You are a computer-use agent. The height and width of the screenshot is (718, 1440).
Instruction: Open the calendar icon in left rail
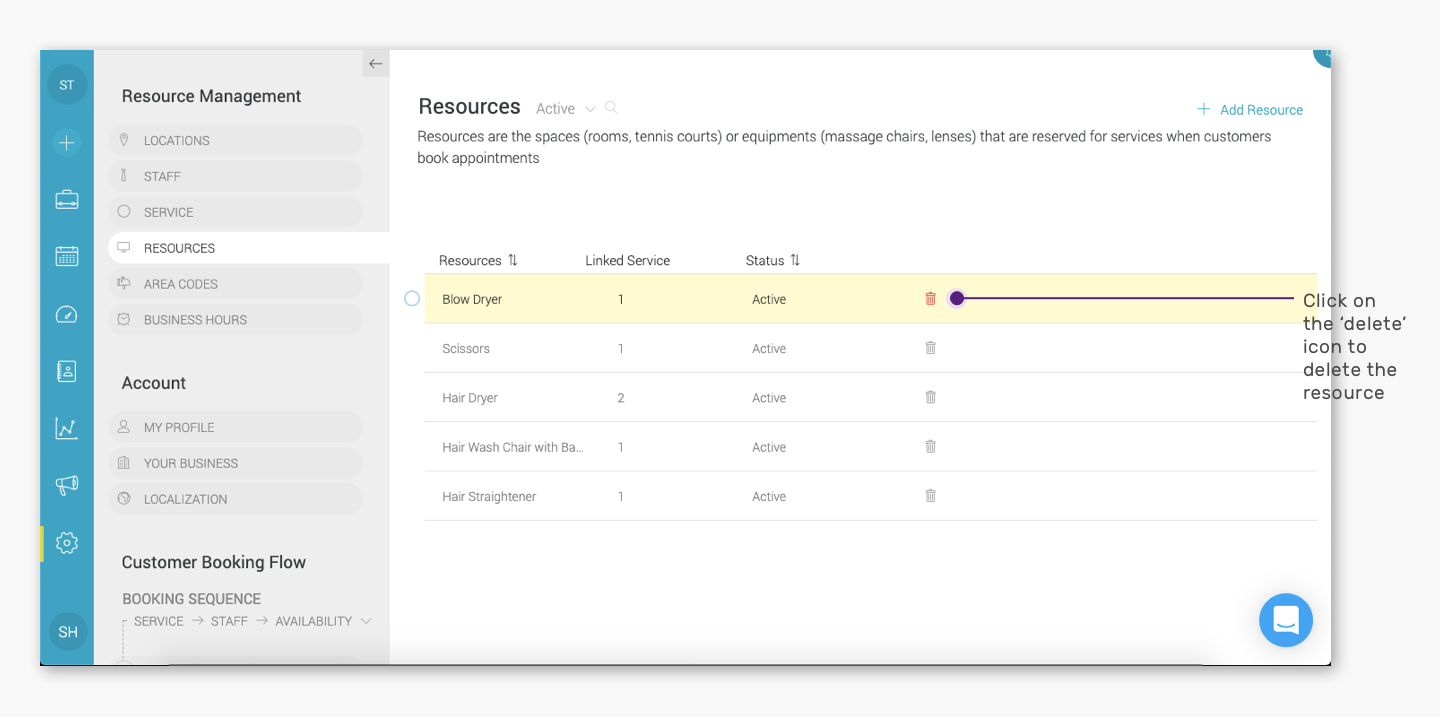point(67,256)
